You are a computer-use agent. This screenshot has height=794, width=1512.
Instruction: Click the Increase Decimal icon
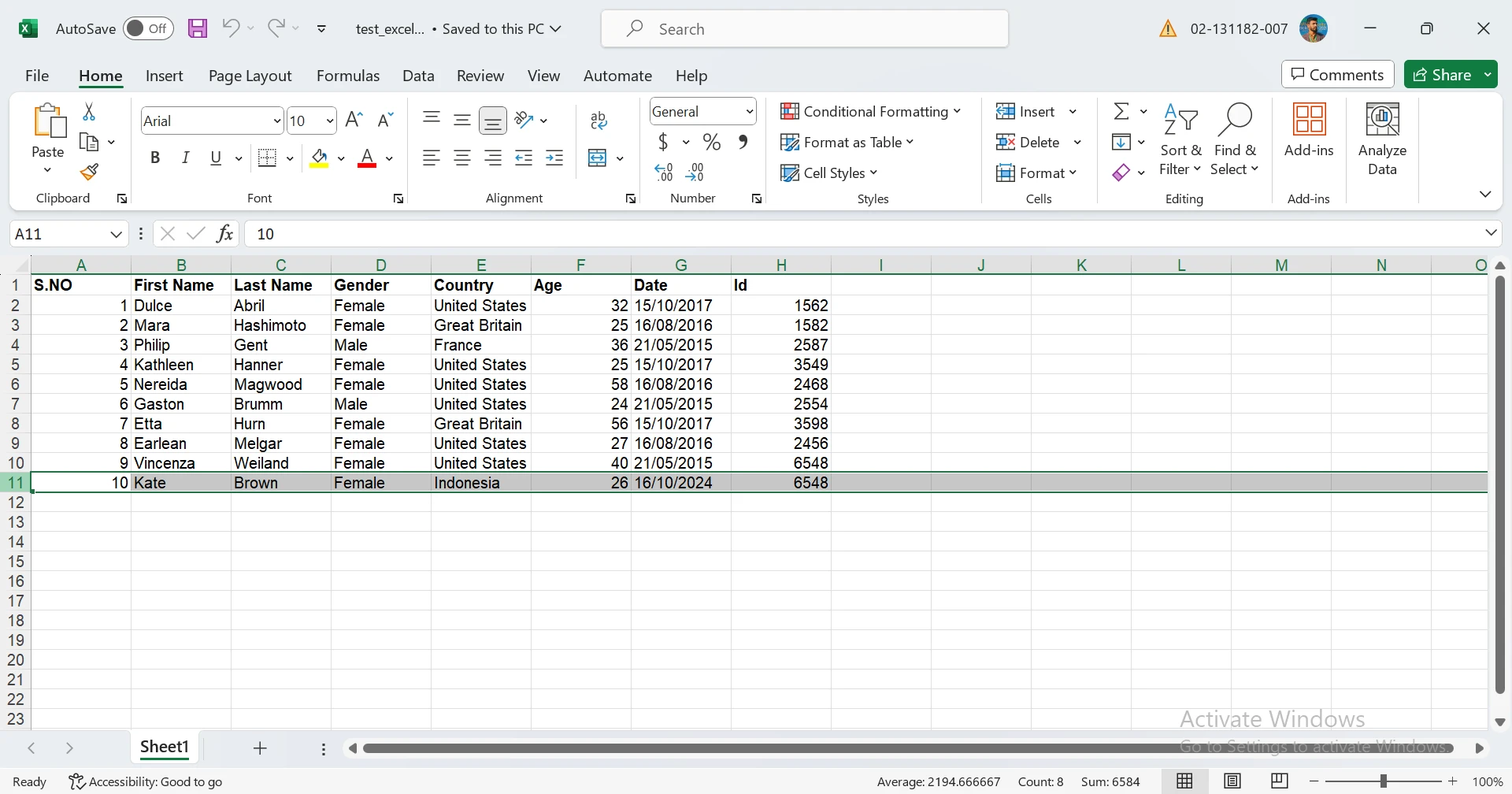click(664, 173)
